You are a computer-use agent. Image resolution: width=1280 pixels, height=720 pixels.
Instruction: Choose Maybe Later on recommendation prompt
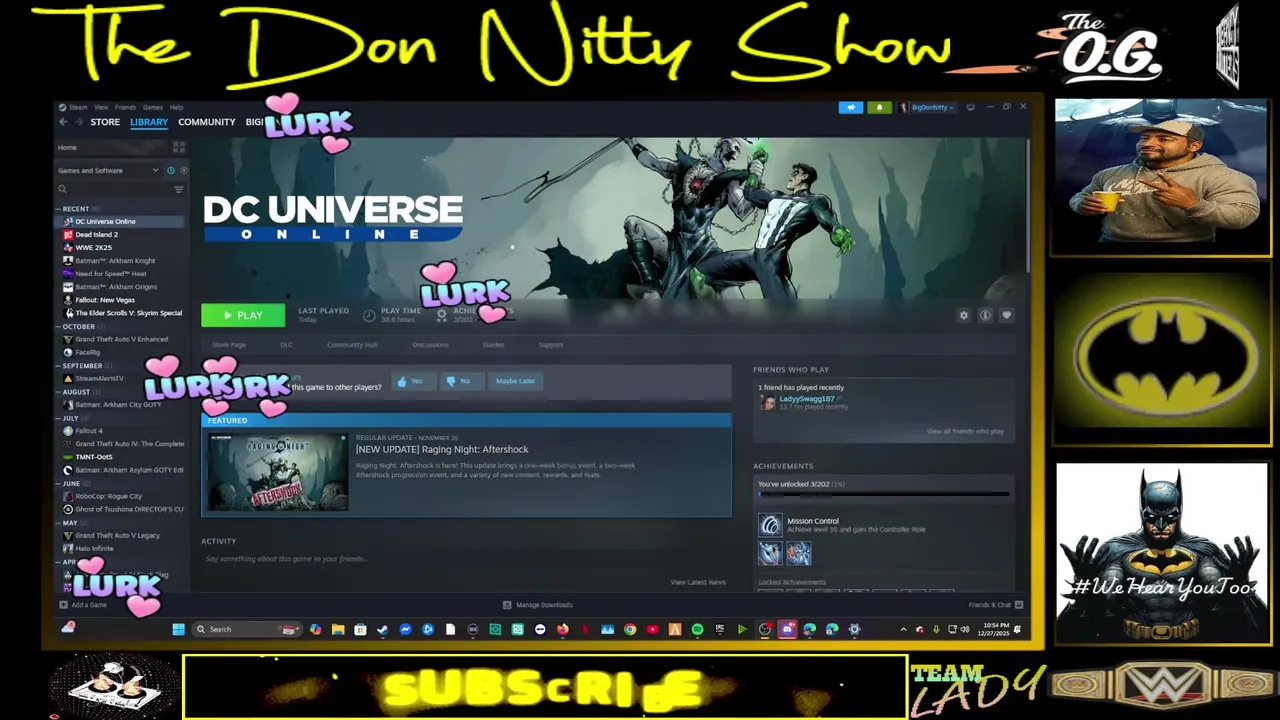coord(515,381)
